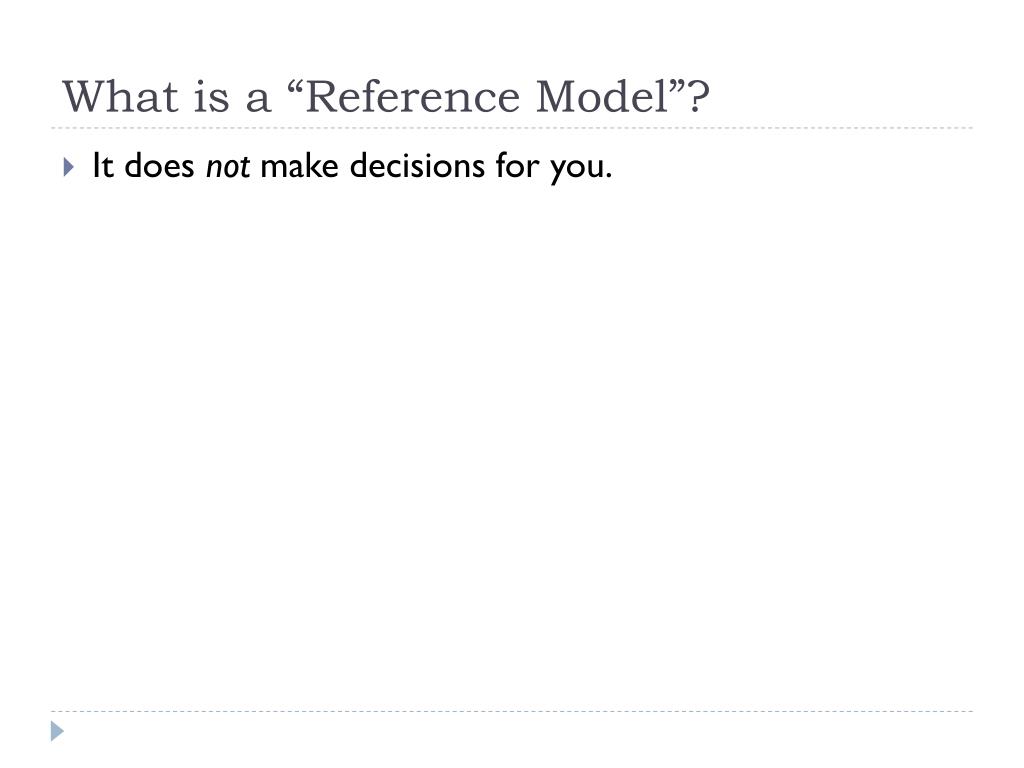Click the word 'make' in the bullet
The height and width of the screenshot is (768, 1024).
pos(299,165)
